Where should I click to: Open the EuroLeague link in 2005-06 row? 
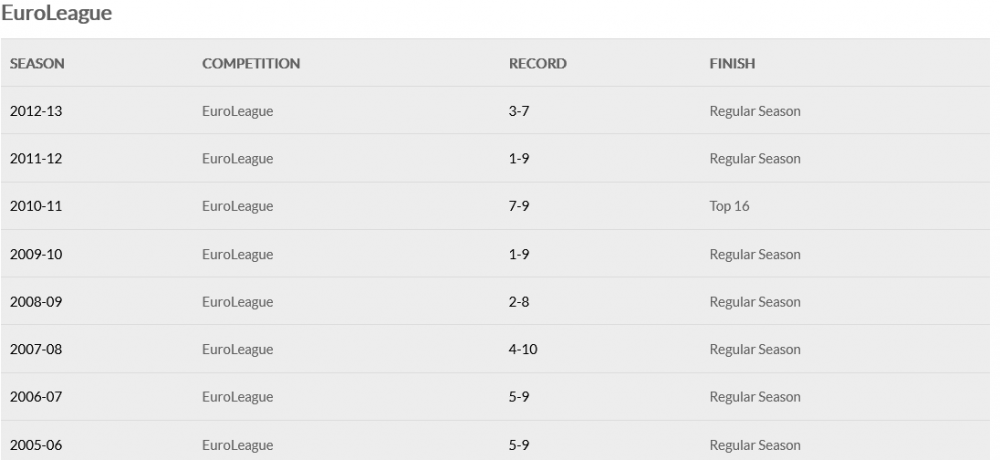tap(237, 445)
